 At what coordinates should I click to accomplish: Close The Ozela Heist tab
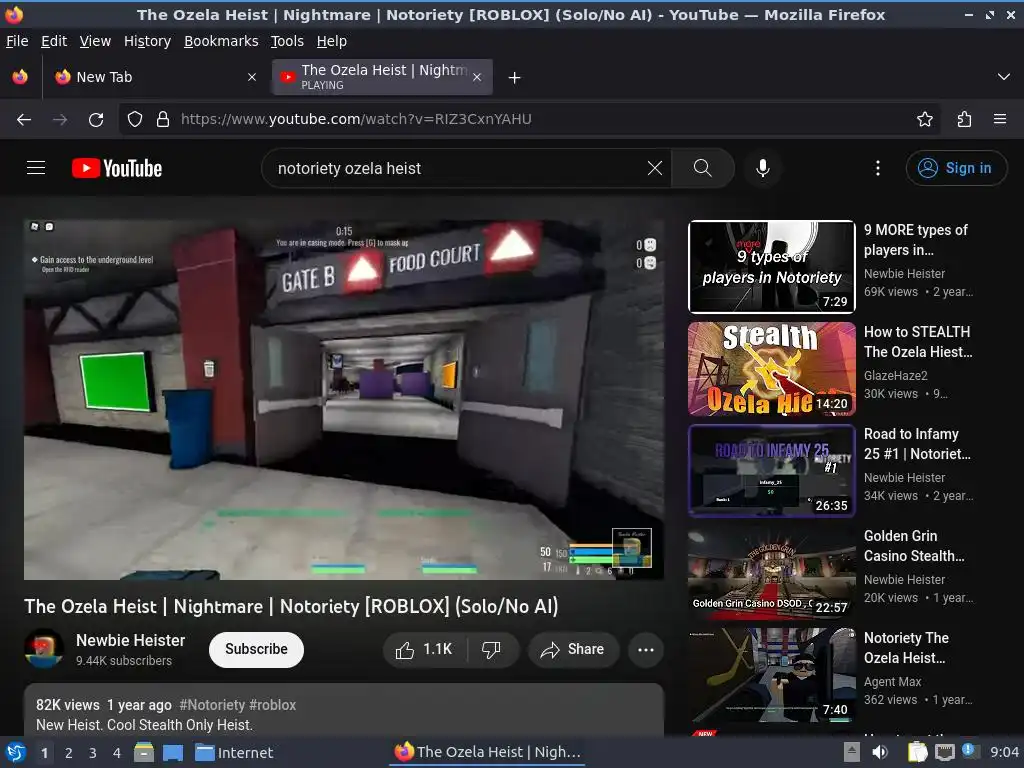pos(477,77)
